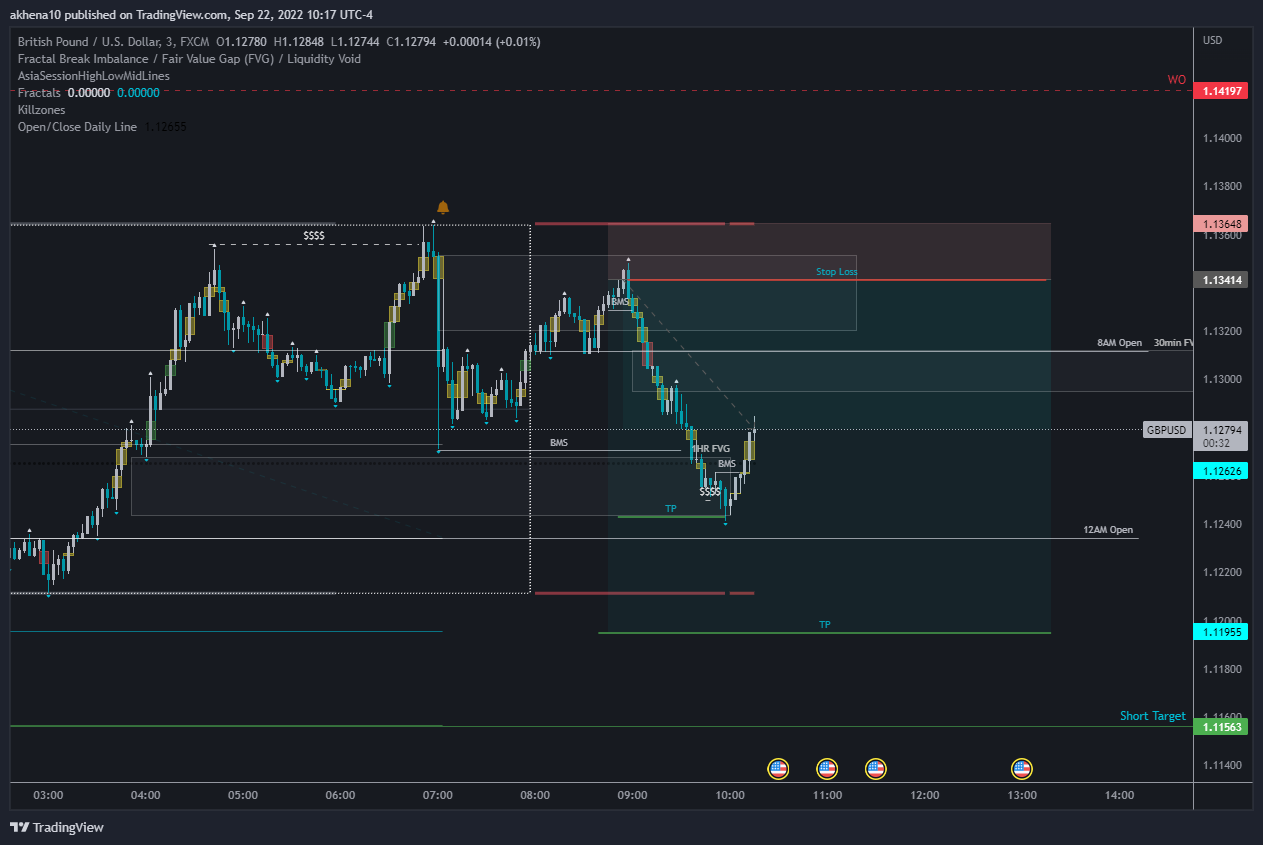Select the cyan 1.12626 price label
1263x845 pixels.
pyautogui.click(x=1223, y=471)
